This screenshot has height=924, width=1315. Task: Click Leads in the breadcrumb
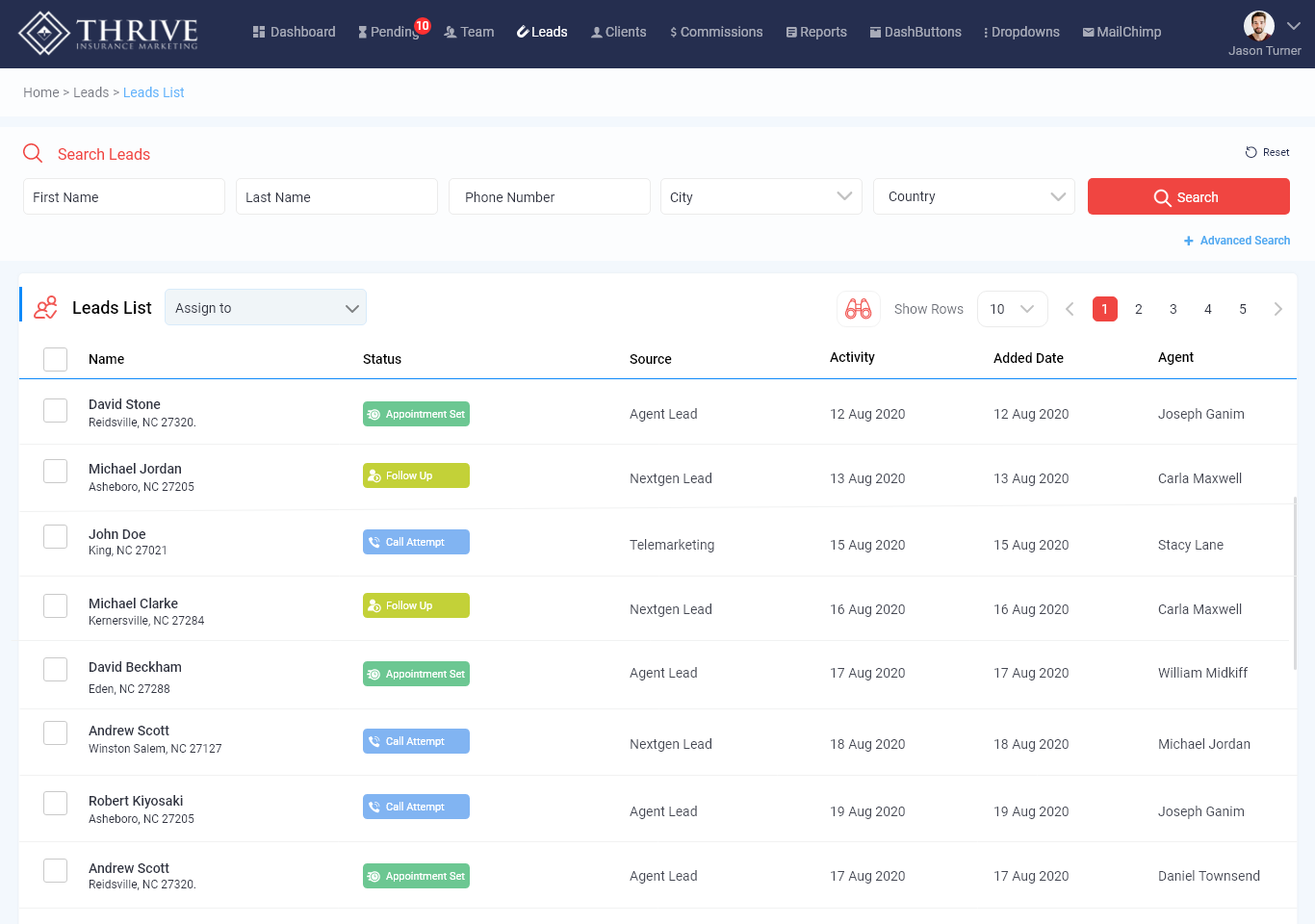90,92
